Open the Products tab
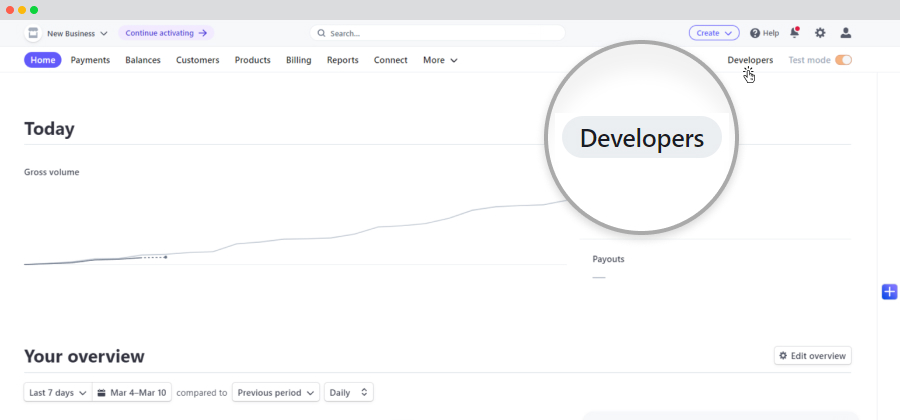The image size is (900, 420). [x=253, y=60]
